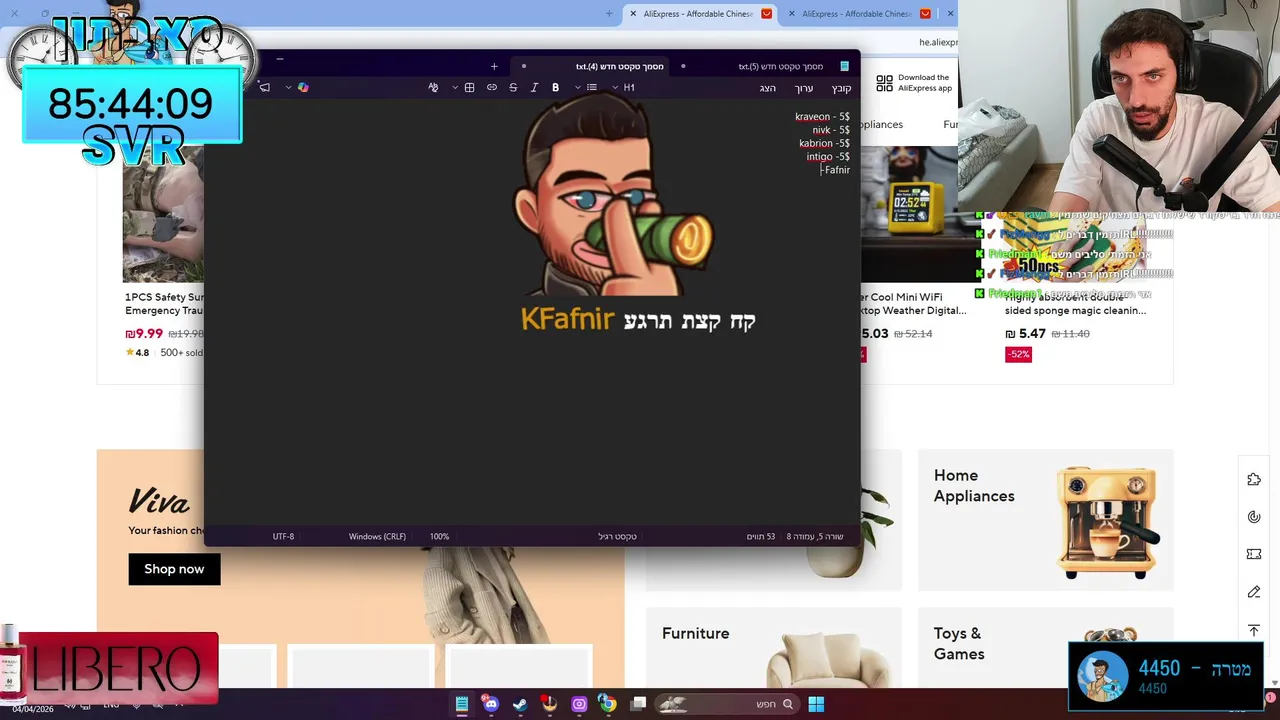The height and width of the screenshot is (720, 1280).
Task: Expand the heading style dropdown arrow in Notepad
Action: (x=615, y=88)
